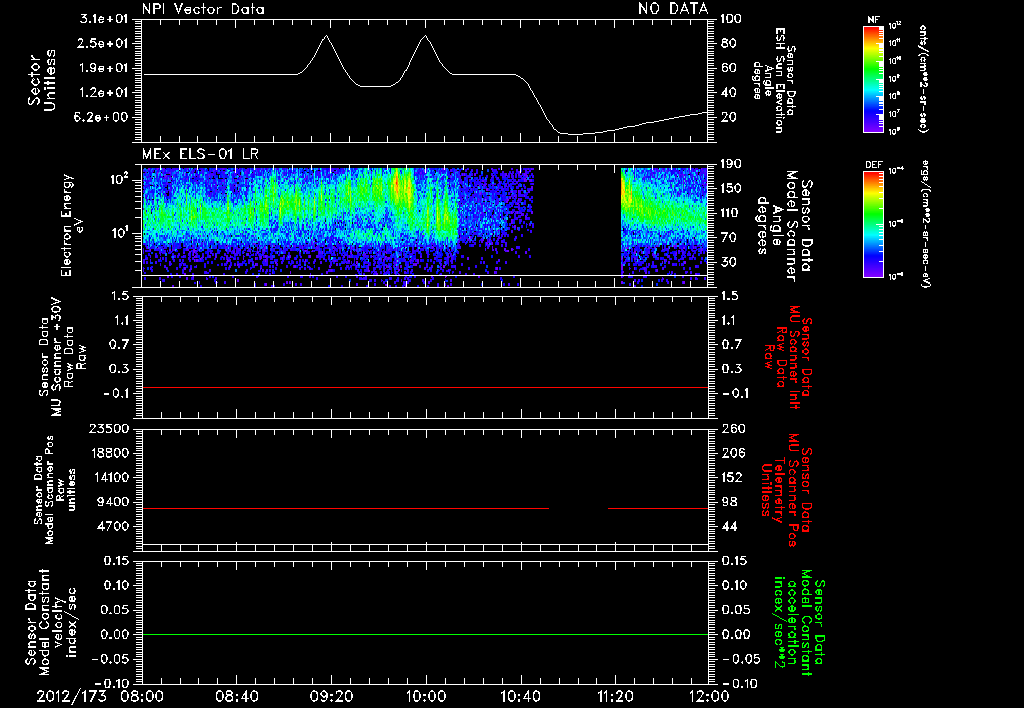Click the 09:20 time axis label

(331, 695)
